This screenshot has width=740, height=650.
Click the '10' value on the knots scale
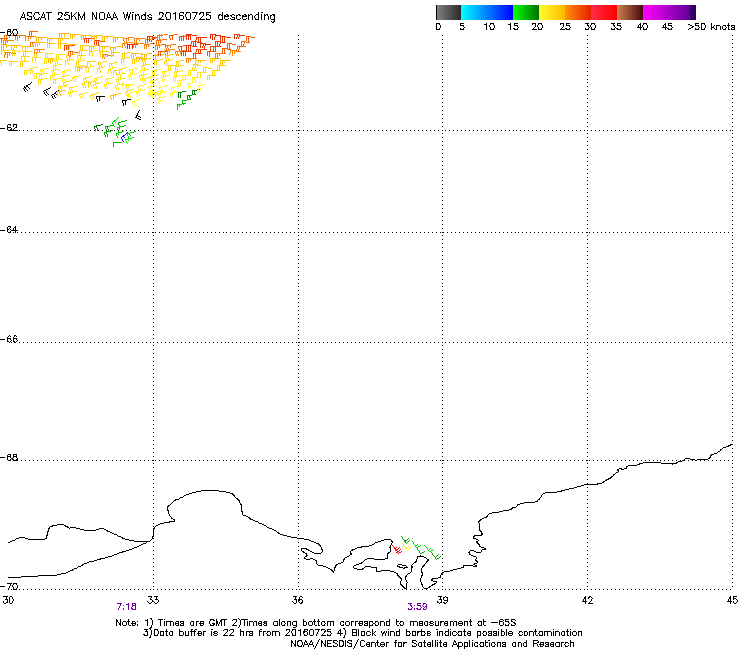tap(489, 27)
